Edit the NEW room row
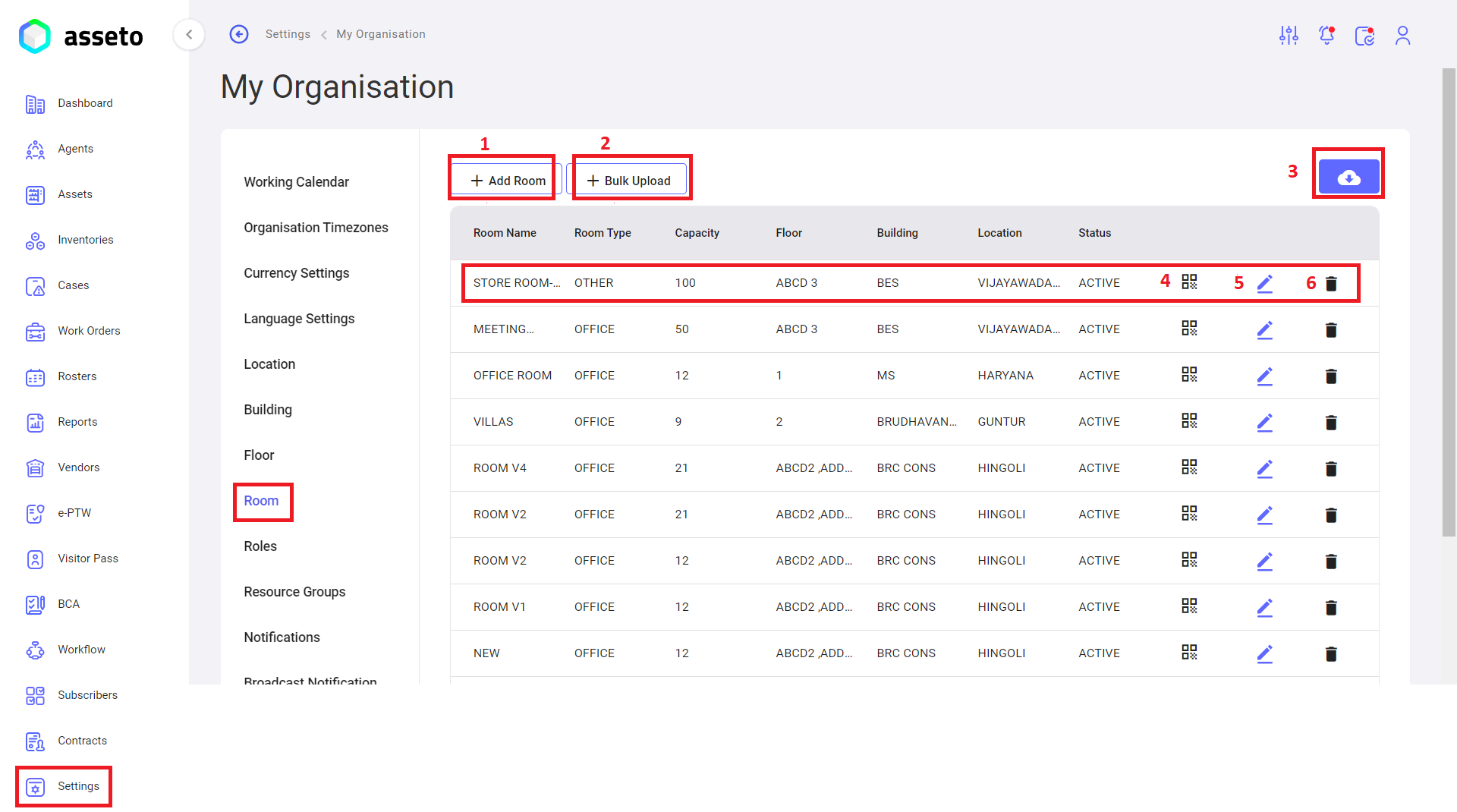This screenshot has width=1457, height=812. coord(1264,653)
